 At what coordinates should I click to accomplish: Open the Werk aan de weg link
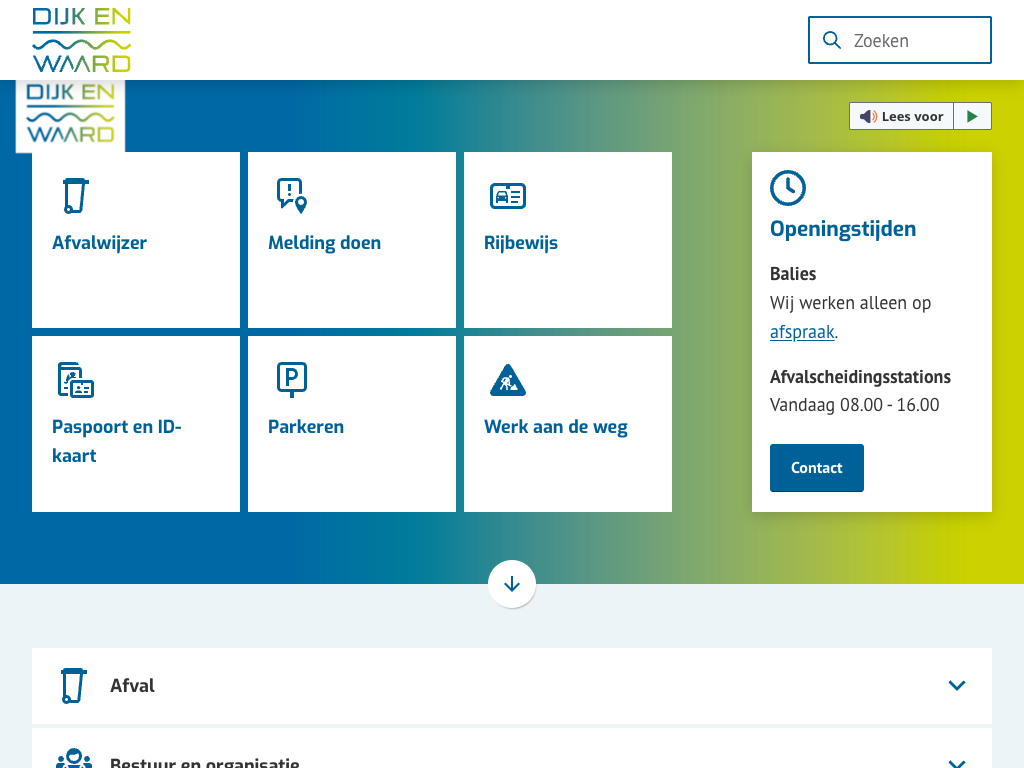pos(555,427)
